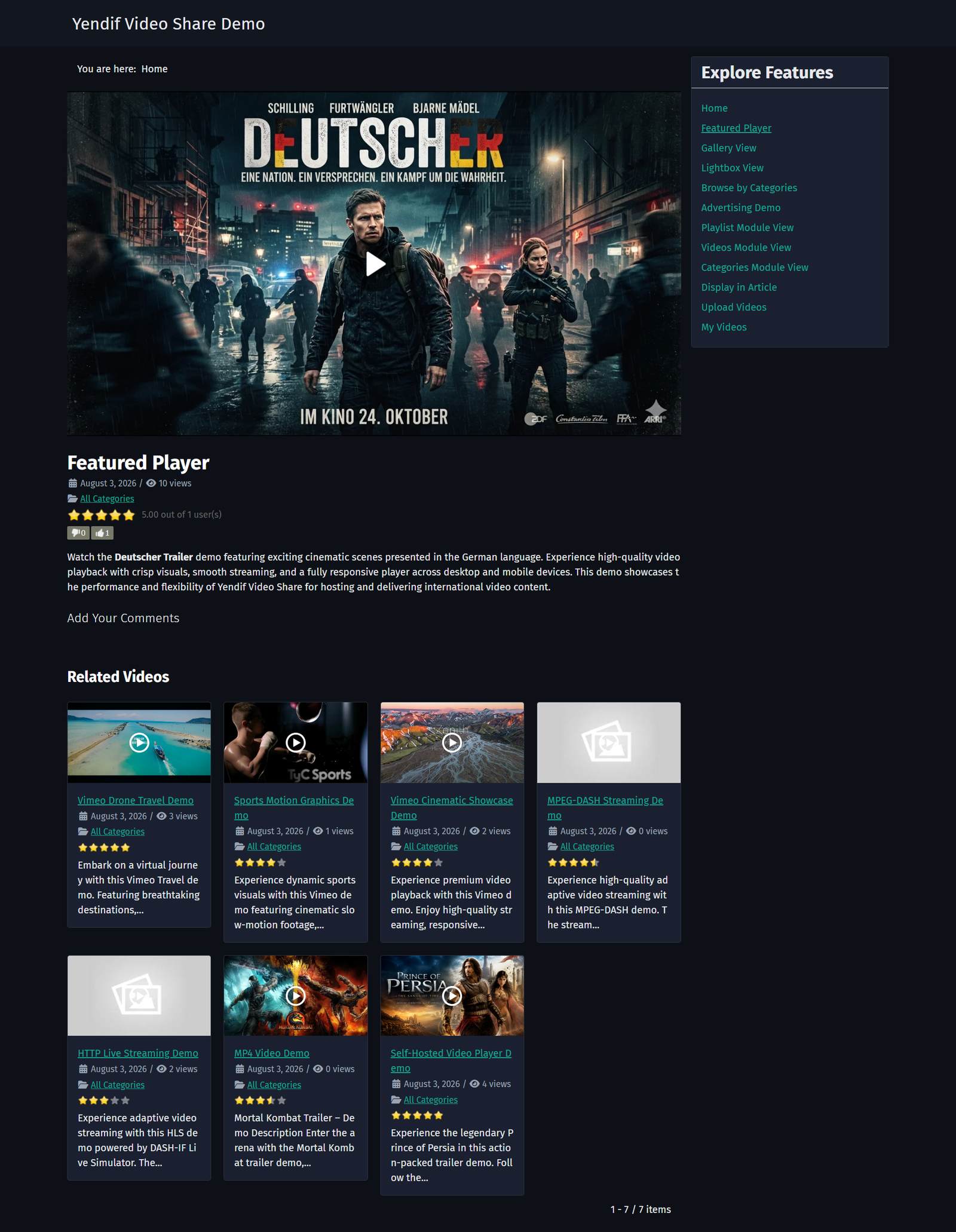Image resolution: width=956 pixels, height=1232 pixels.
Task: Click the calendar icon under Featured Player
Action: (73, 483)
